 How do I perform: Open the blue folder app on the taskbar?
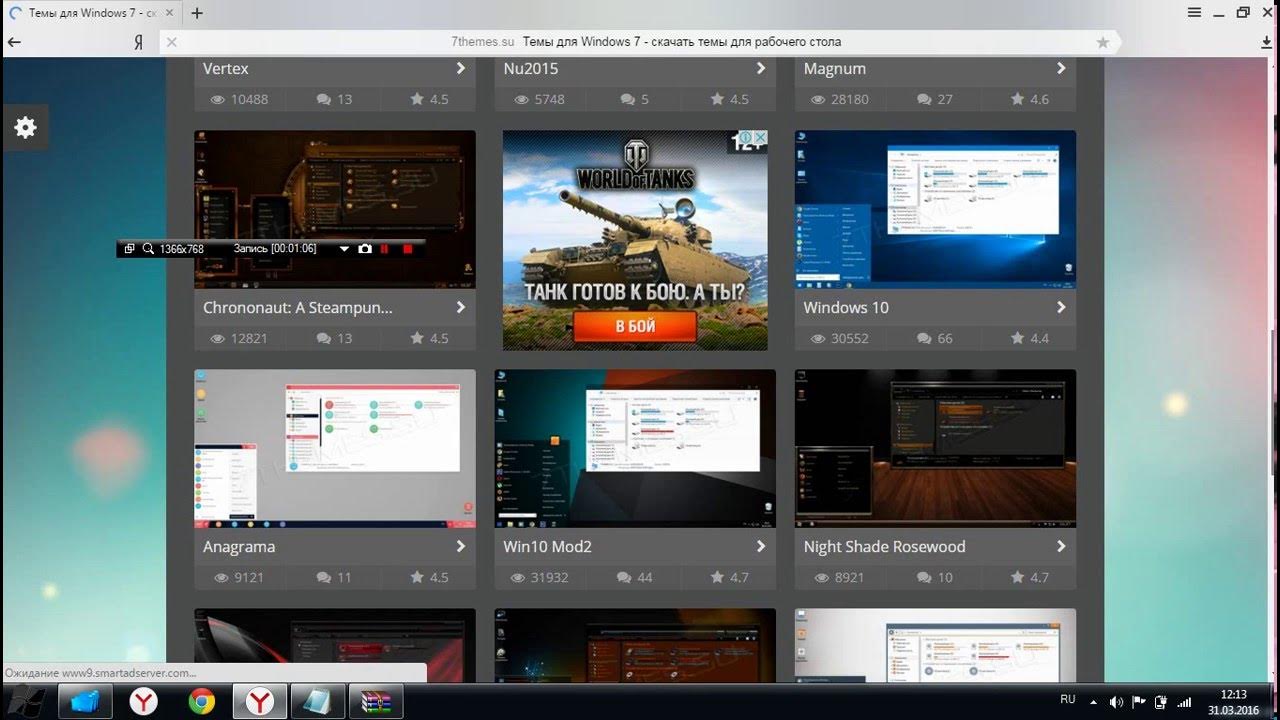click(x=85, y=702)
